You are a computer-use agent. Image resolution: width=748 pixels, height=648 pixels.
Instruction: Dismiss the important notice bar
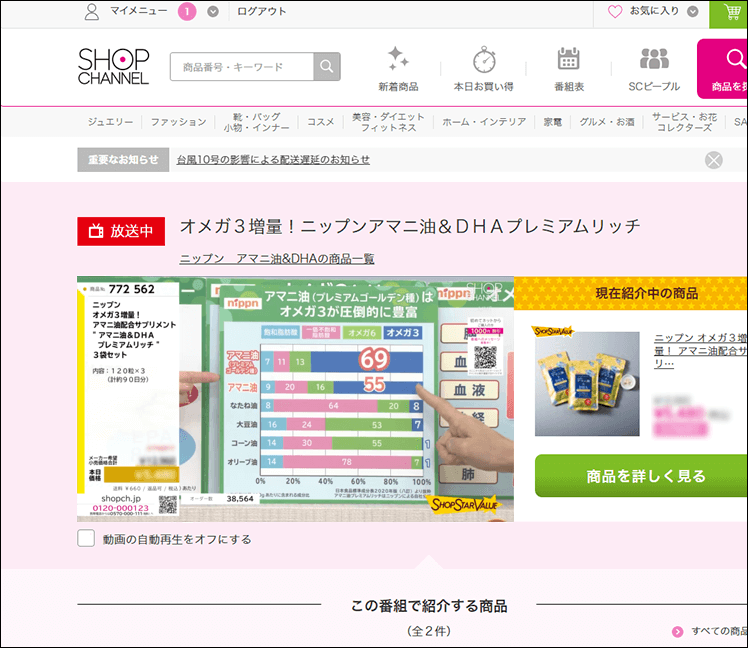point(714,160)
